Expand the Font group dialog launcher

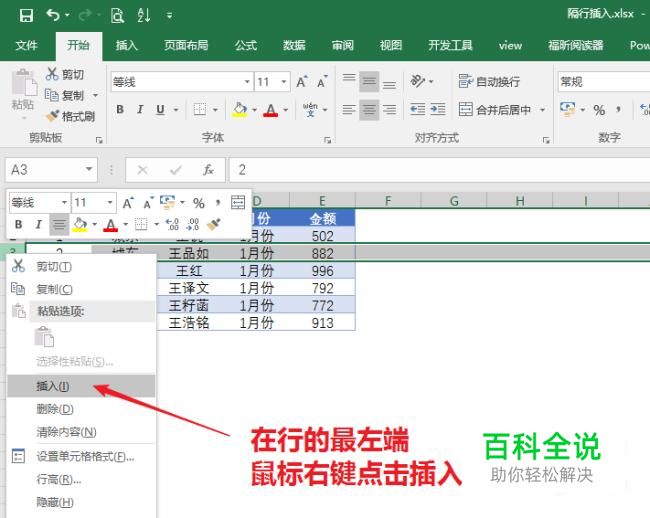point(327,140)
